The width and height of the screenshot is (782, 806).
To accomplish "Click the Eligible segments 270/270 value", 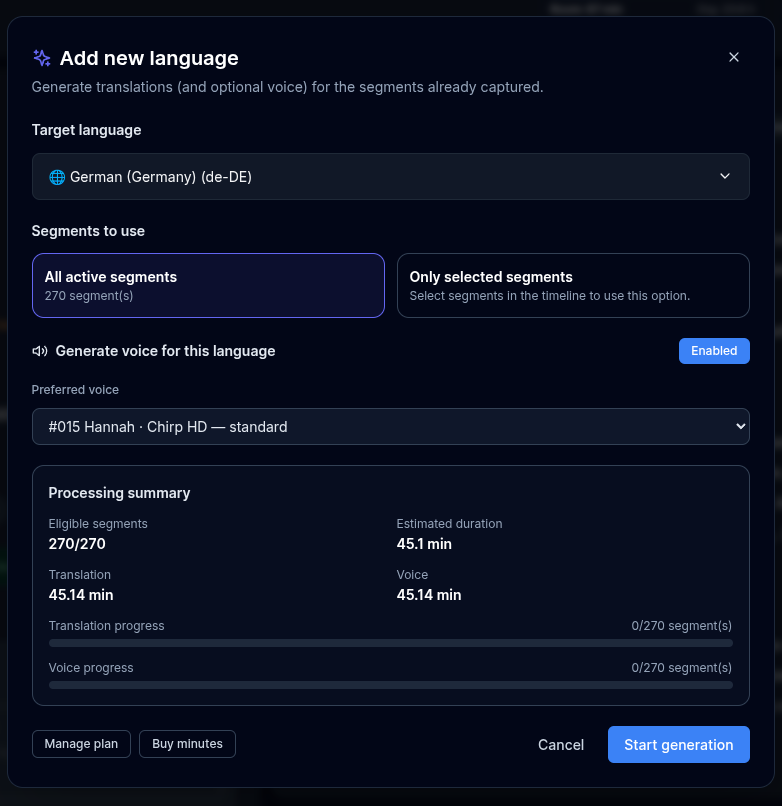I will click(77, 544).
